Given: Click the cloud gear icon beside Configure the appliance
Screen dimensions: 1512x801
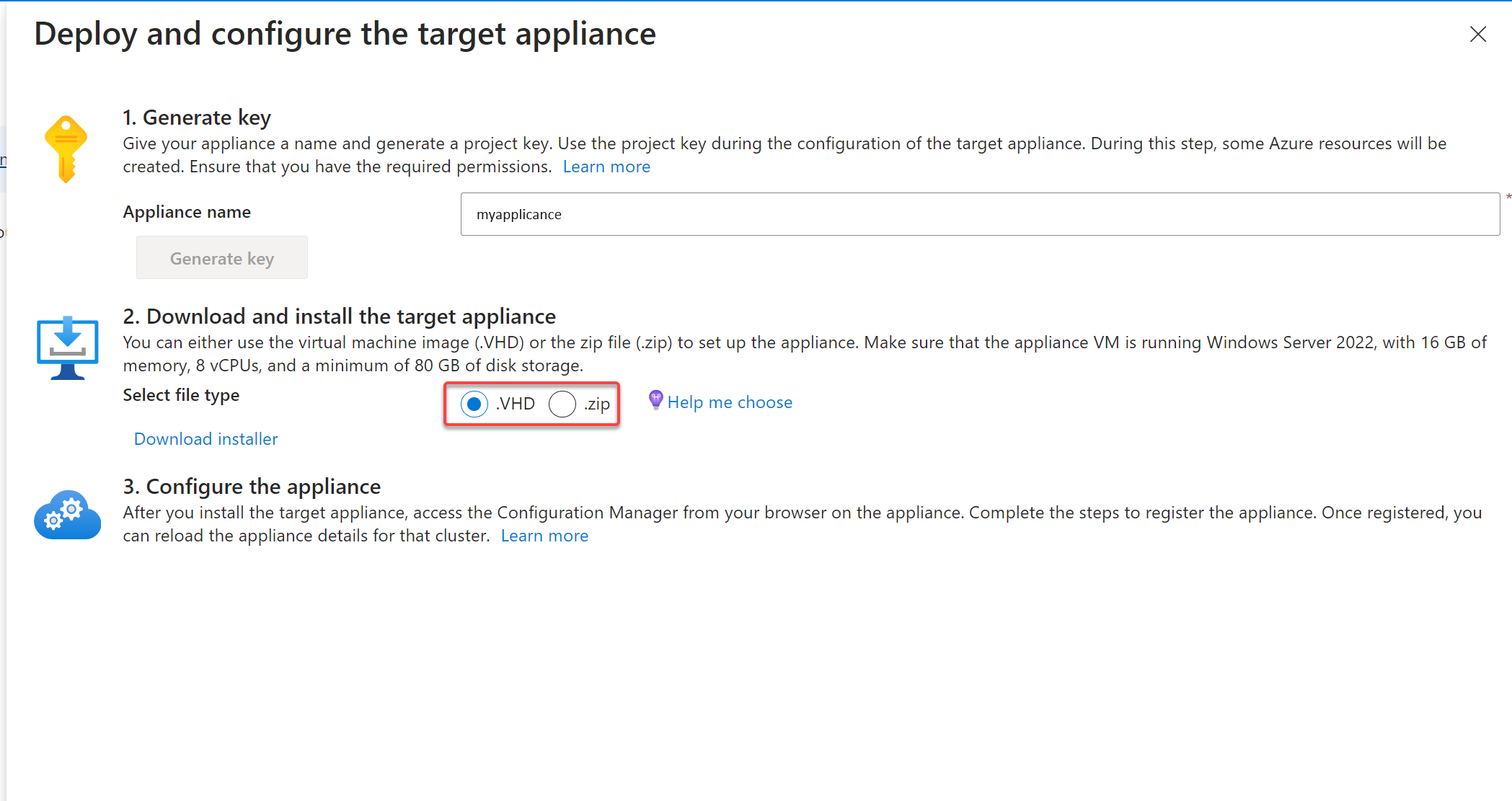Looking at the screenshot, I should click(66, 514).
